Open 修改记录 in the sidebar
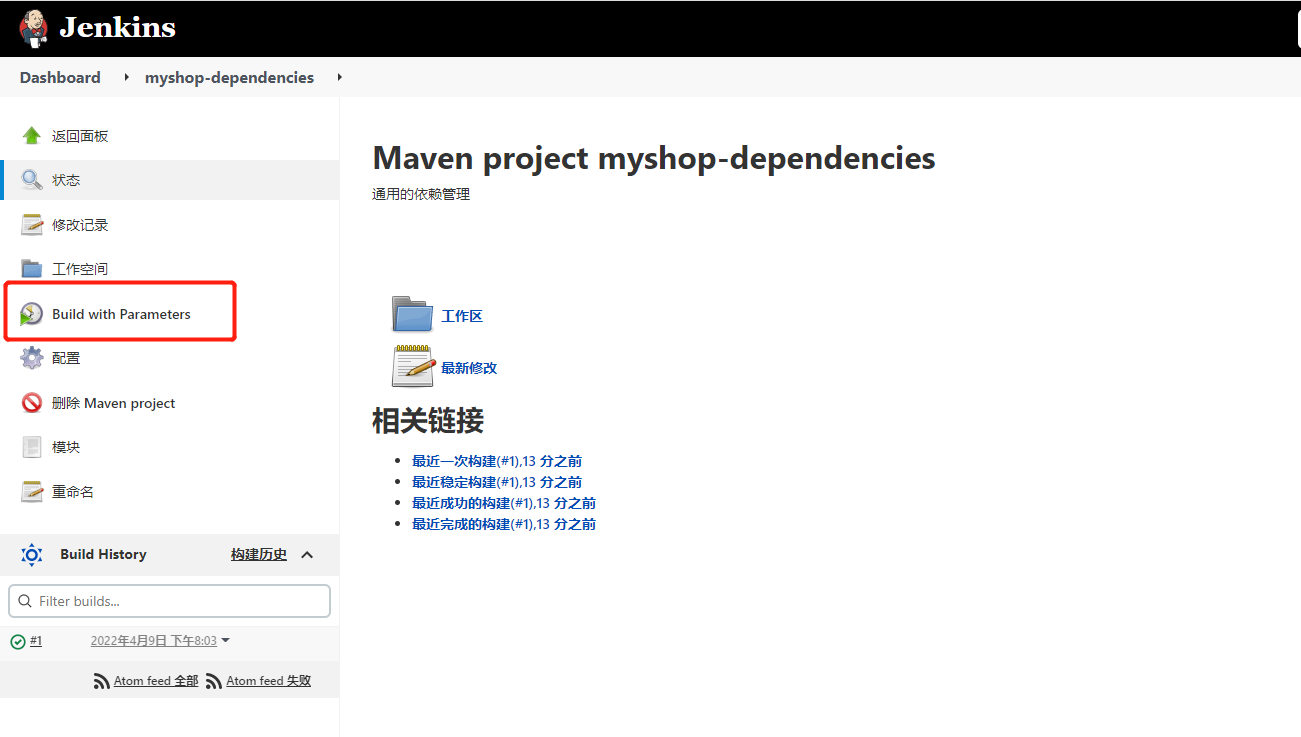 pos(80,225)
